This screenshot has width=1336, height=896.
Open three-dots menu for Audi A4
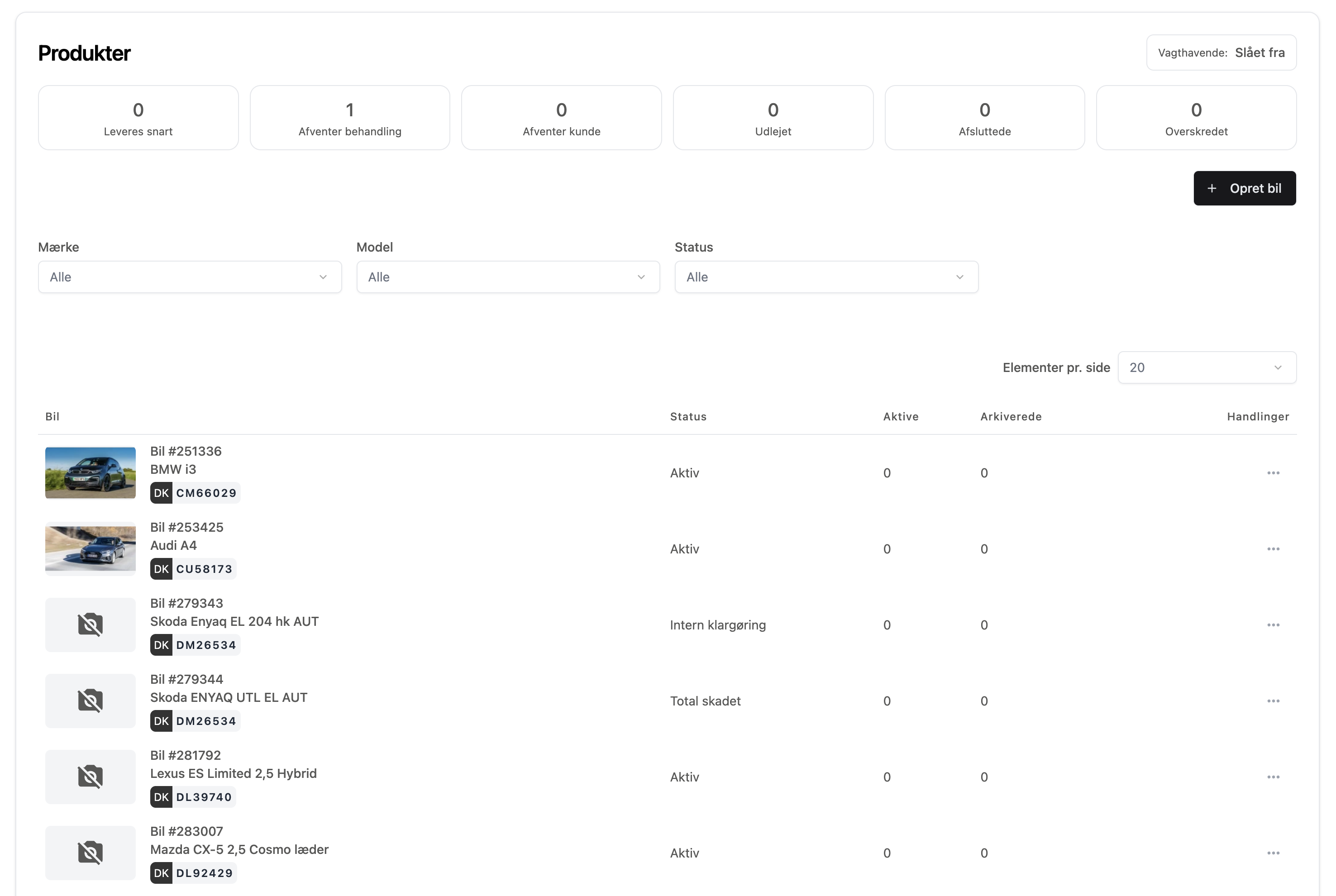coord(1273,548)
